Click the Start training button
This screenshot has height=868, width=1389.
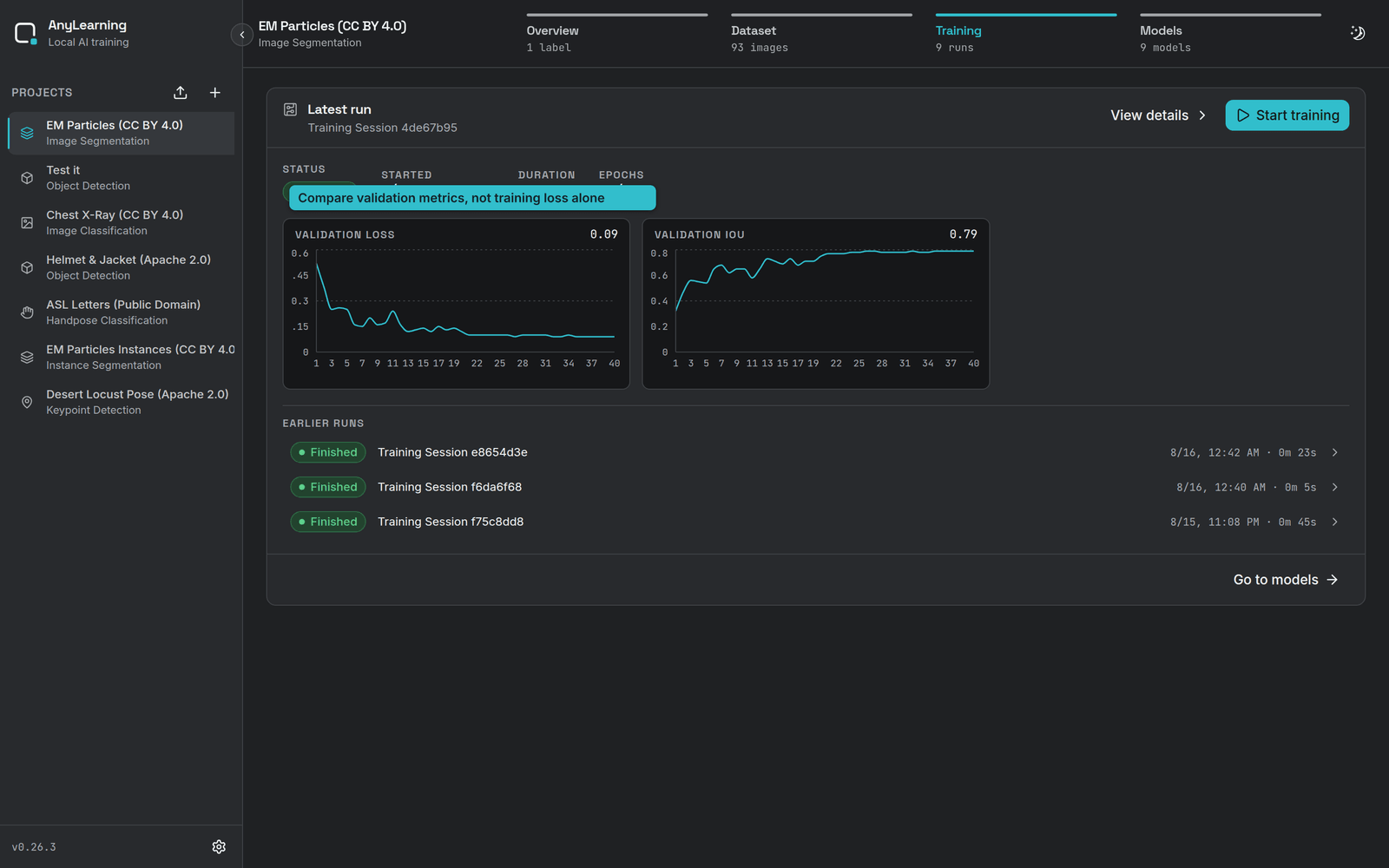pos(1287,115)
